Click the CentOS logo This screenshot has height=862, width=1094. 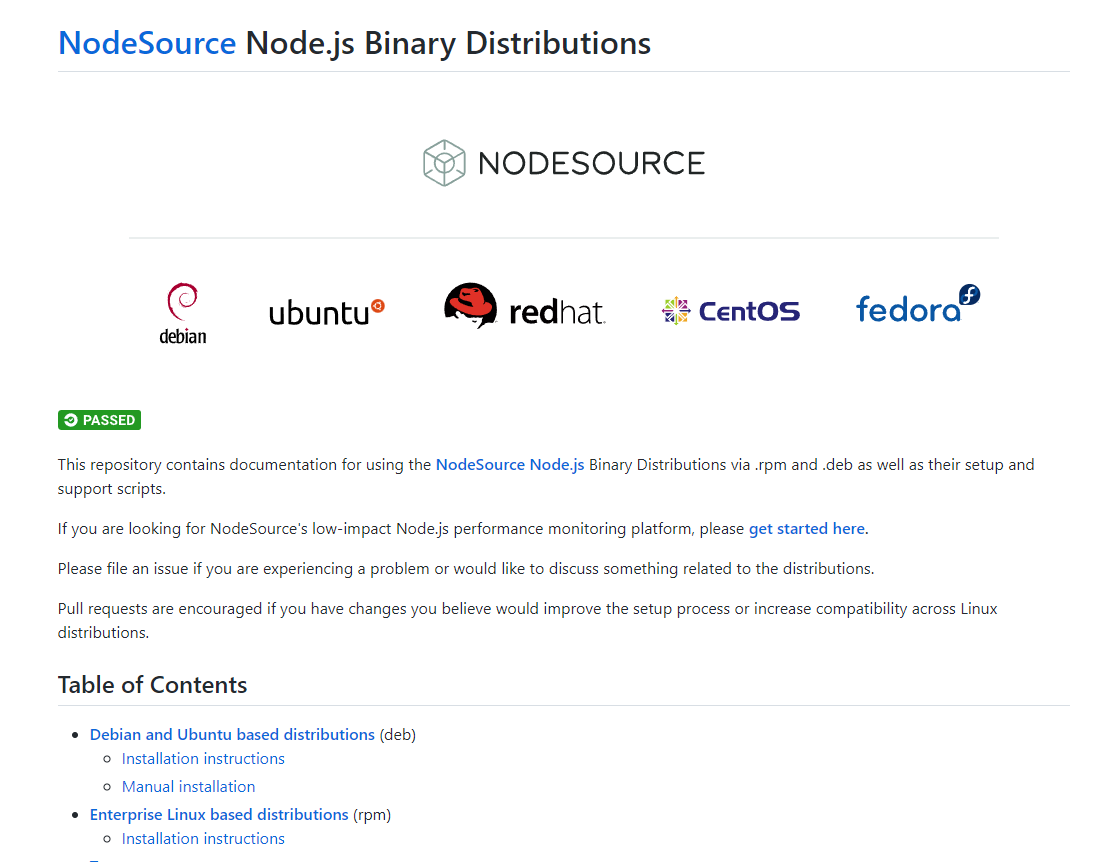pyautogui.click(x=730, y=311)
